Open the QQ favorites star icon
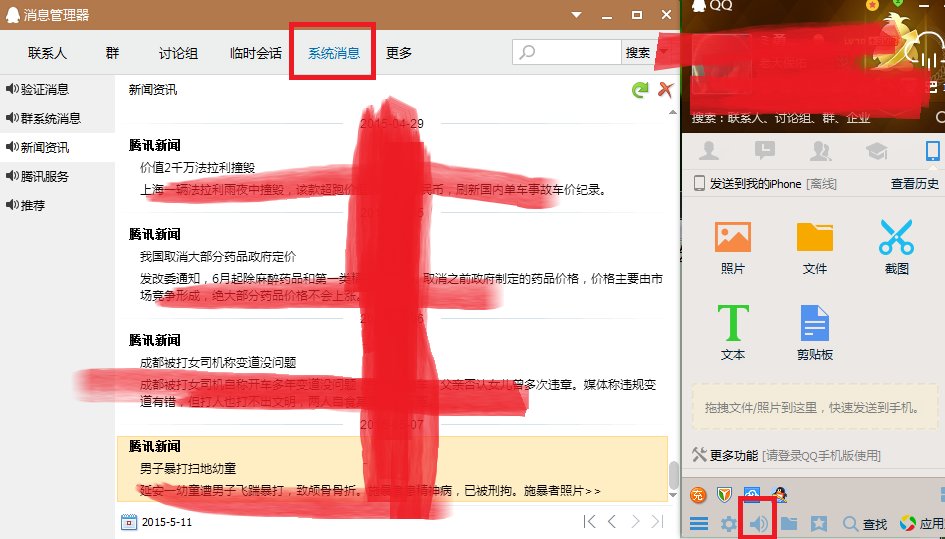Image resolution: width=945 pixels, height=539 pixels. (x=818, y=523)
